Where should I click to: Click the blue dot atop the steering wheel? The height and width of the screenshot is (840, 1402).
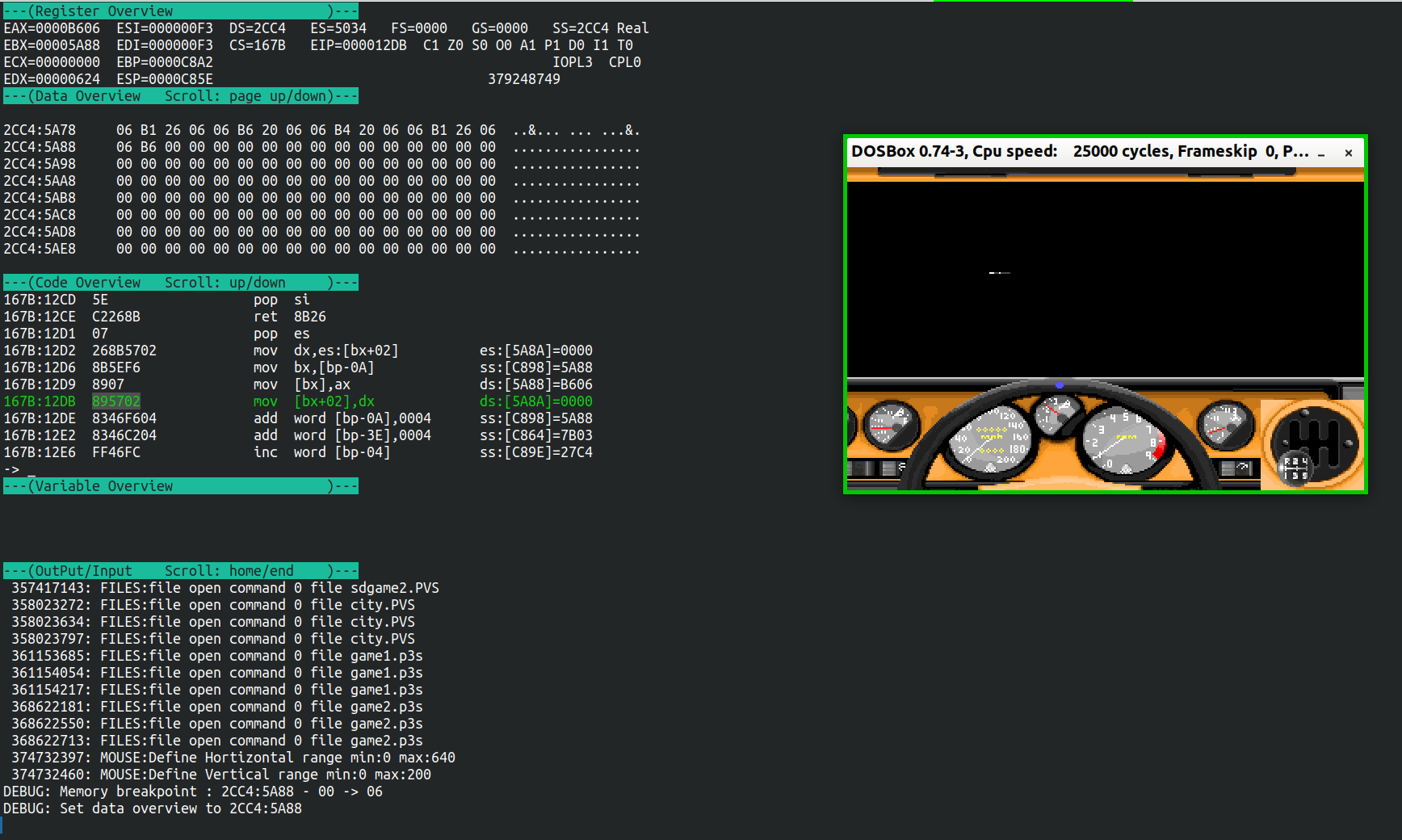click(x=1060, y=385)
